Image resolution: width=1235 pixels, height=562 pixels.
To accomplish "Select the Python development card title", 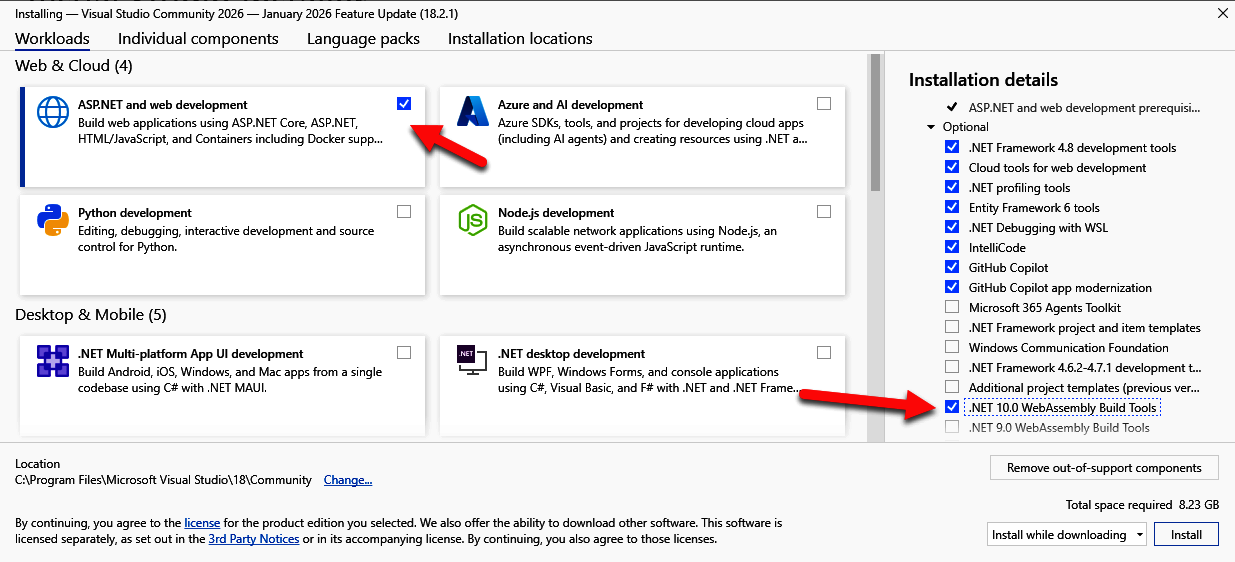I will click(x=135, y=213).
